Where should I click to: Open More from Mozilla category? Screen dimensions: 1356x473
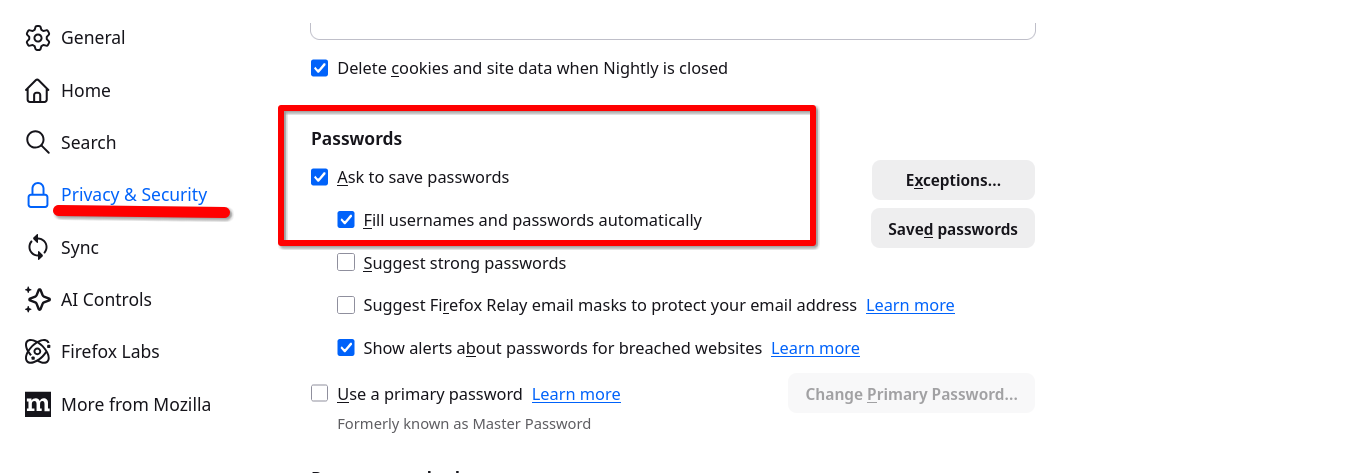[136, 404]
